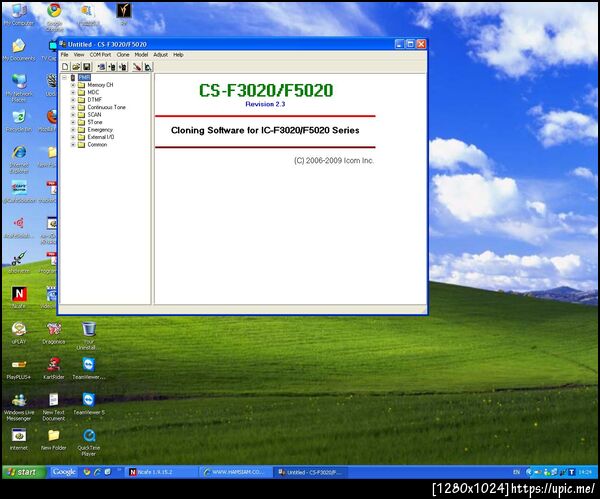Select the PMR tree root label

84,78
